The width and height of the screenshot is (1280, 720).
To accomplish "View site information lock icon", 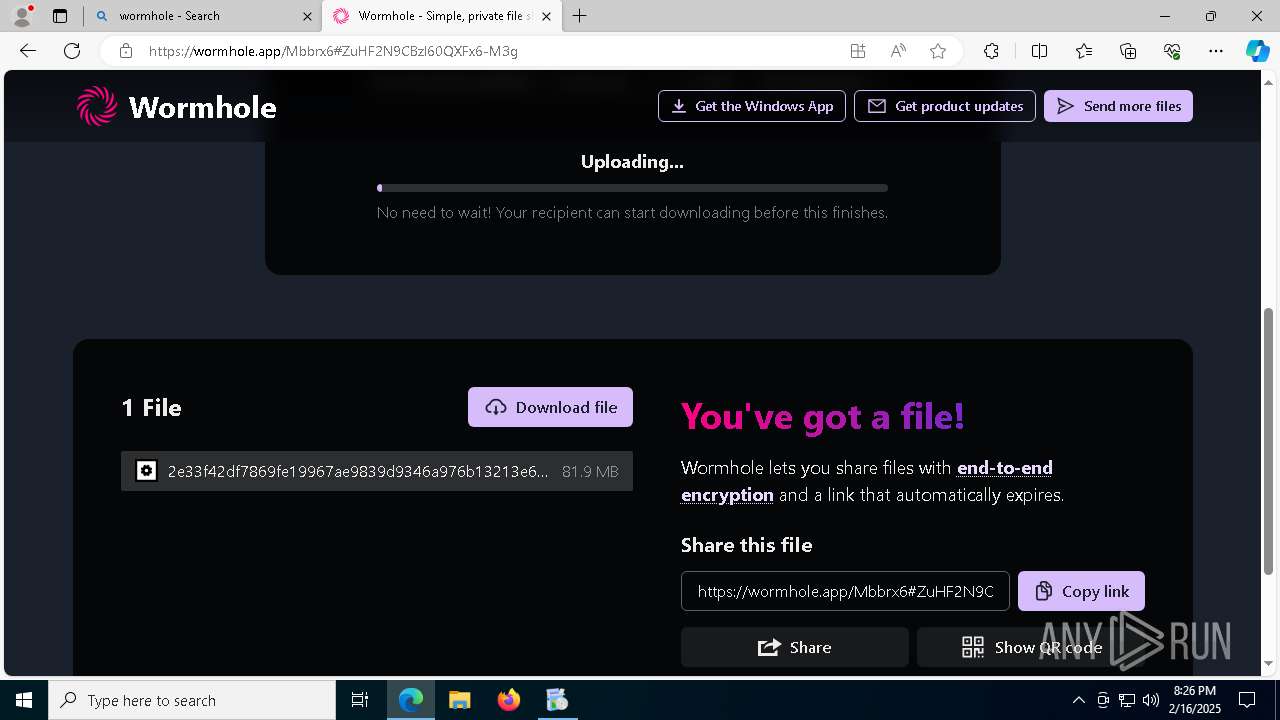I will pos(126,51).
